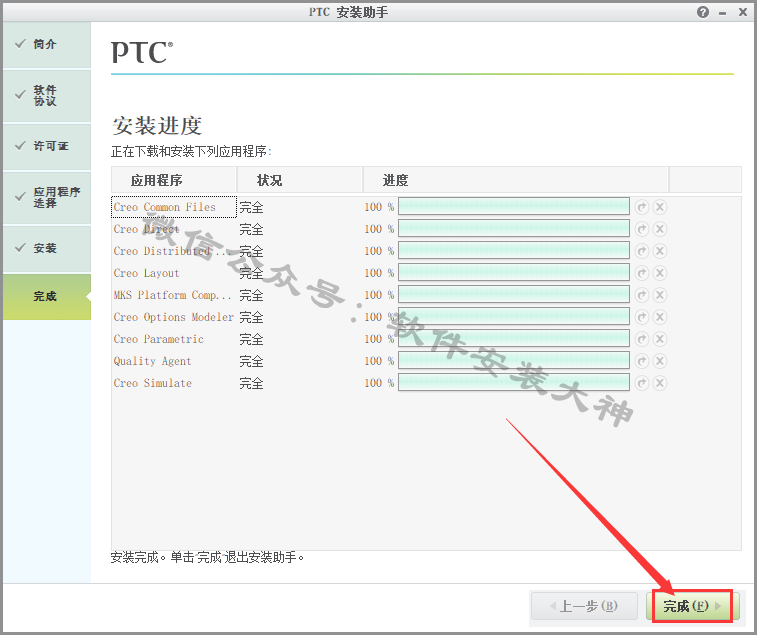Image resolution: width=757 pixels, height=635 pixels.
Task: Click the 上一步(B) back button
Action: tap(584, 606)
